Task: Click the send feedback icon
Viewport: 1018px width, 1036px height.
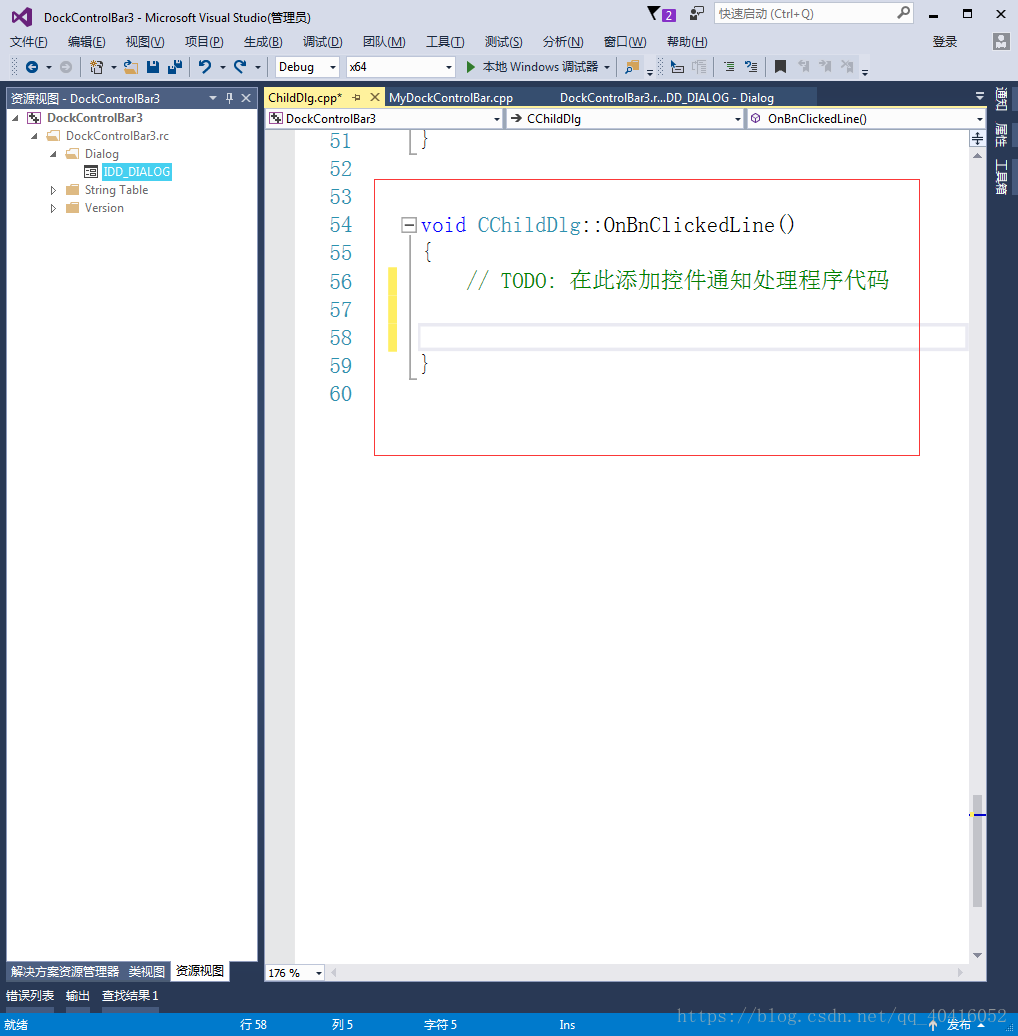Action: point(696,13)
